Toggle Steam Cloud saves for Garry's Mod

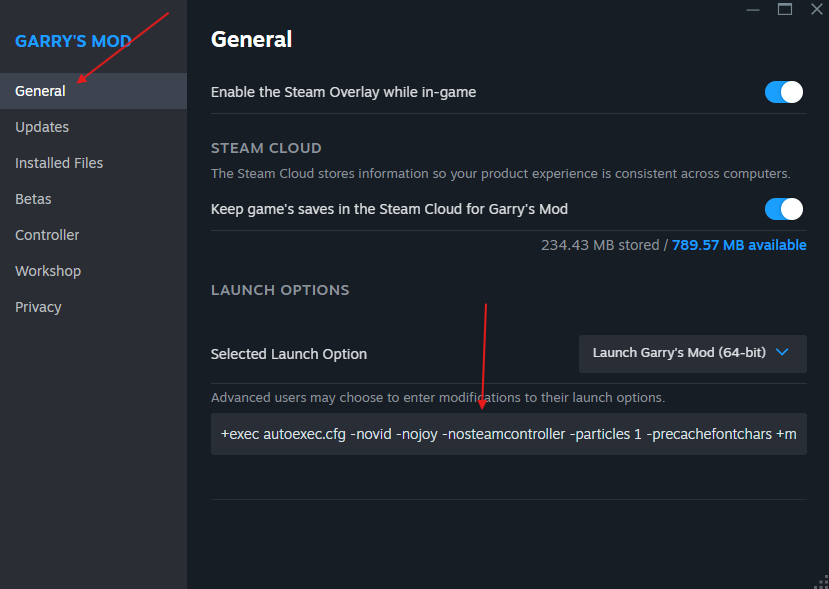[784, 209]
